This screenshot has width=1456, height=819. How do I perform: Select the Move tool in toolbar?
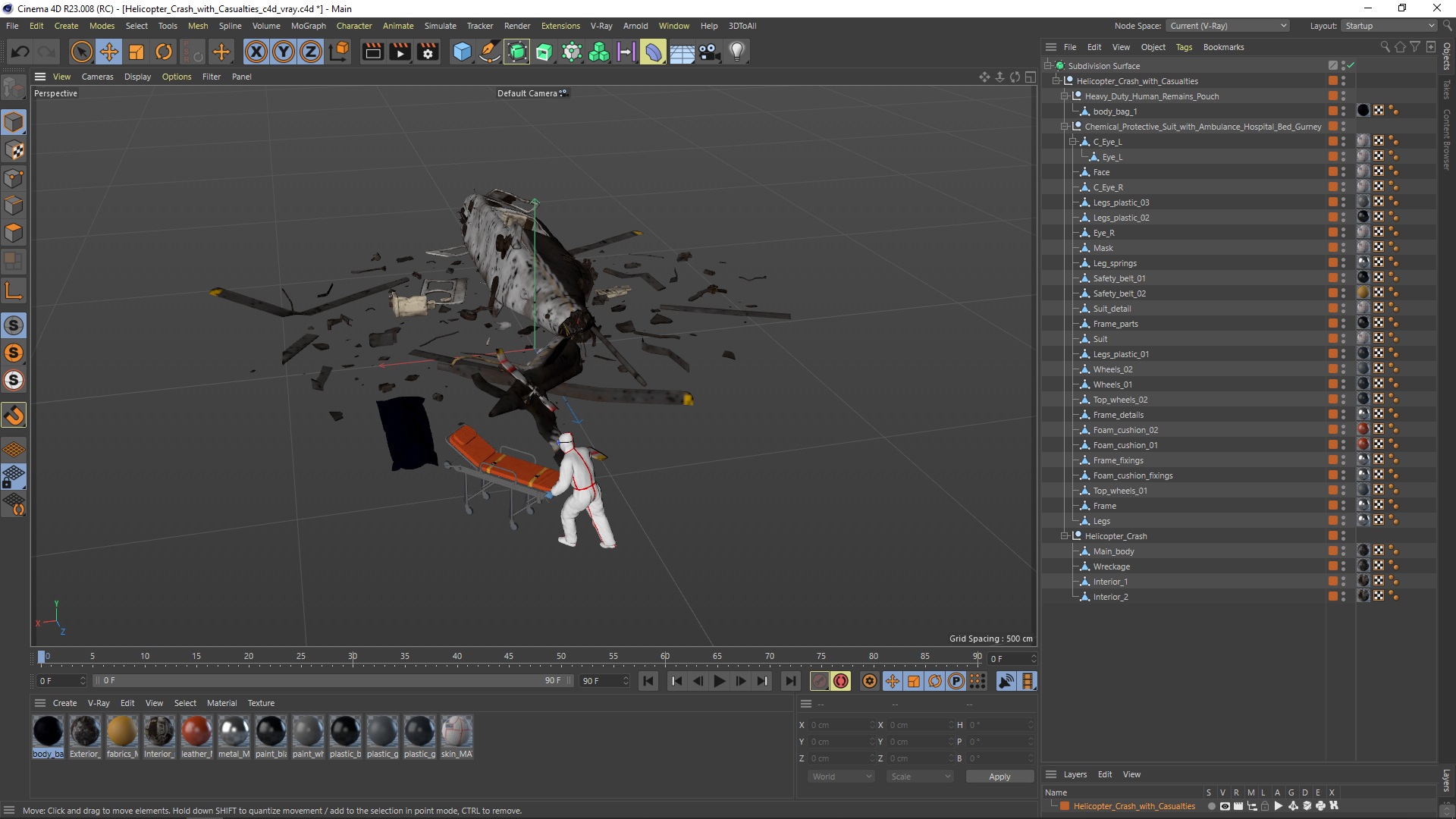[109, 52]
